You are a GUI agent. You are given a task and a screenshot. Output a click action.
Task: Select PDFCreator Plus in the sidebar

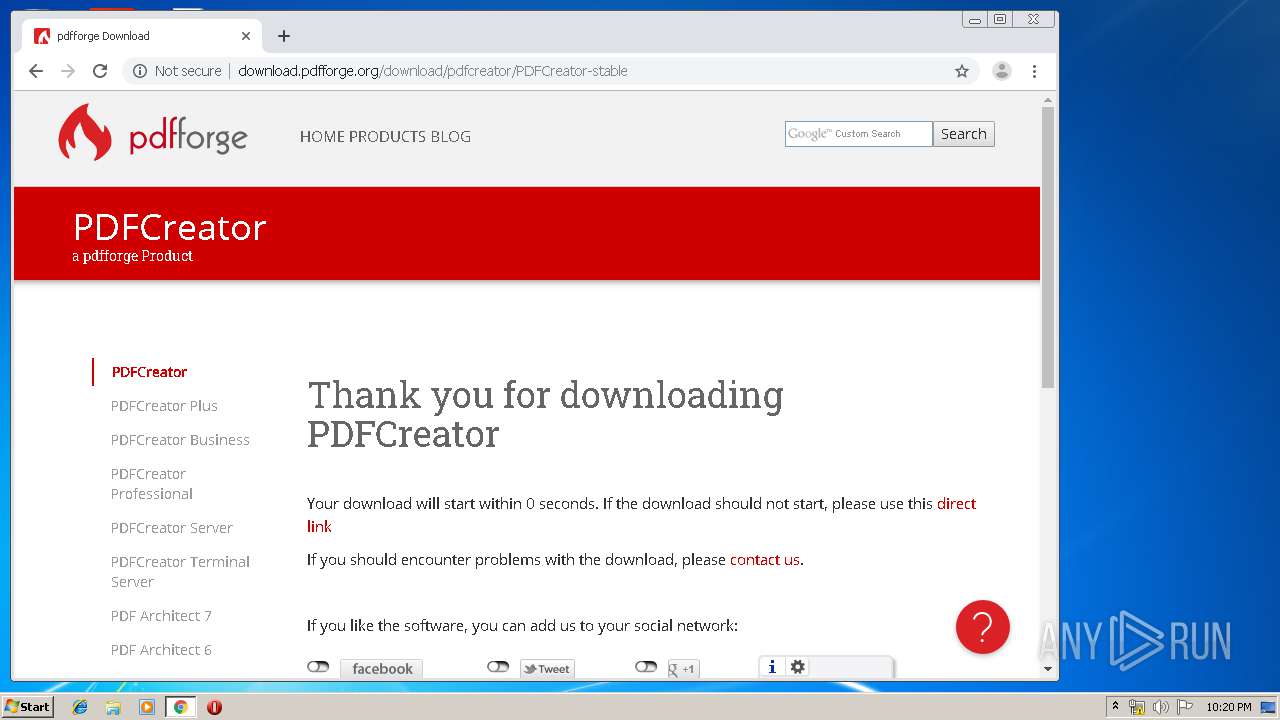pyautogui.click(x=164, y=406)
